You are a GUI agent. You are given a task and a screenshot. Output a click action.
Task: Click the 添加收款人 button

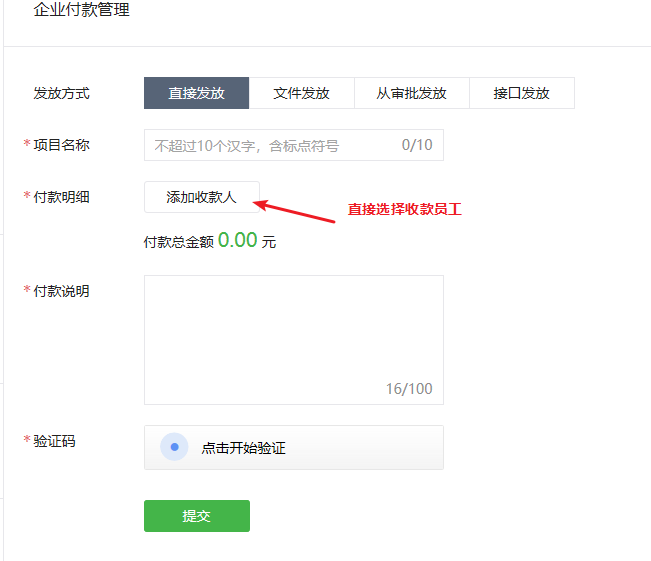click(202, 197)
